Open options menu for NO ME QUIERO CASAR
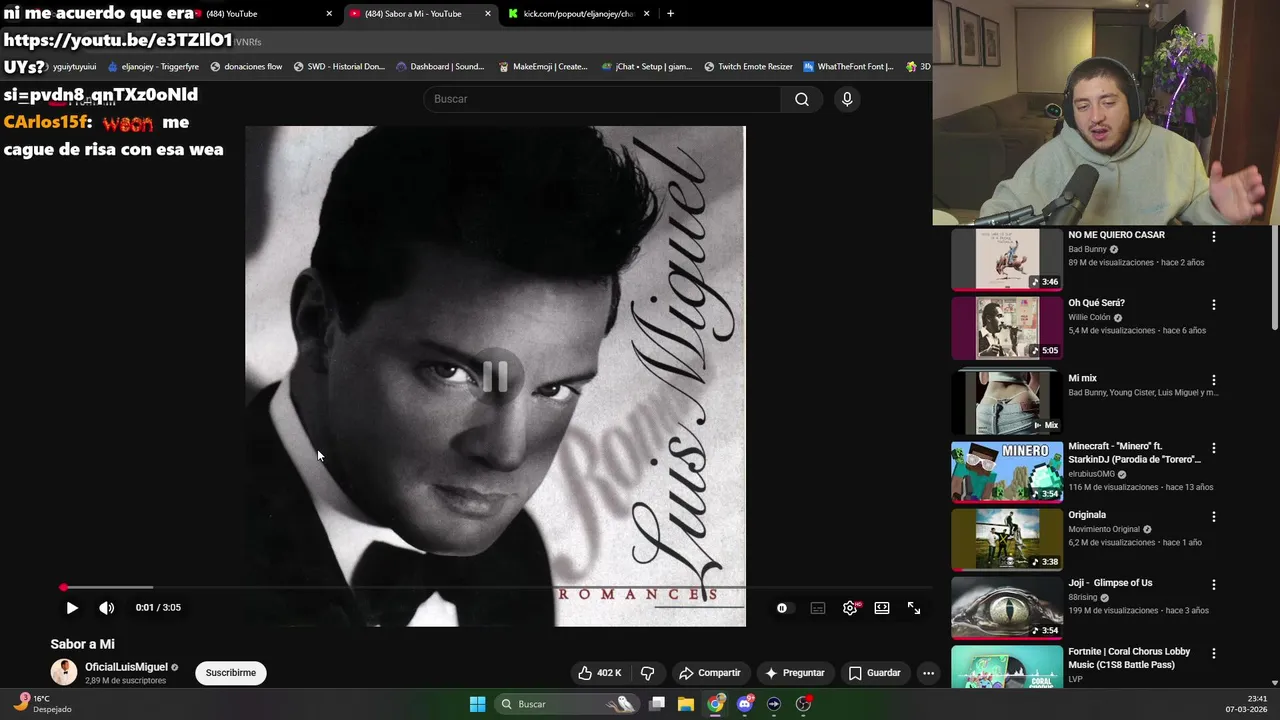Screen dimensions: 1280x720 1214,237
